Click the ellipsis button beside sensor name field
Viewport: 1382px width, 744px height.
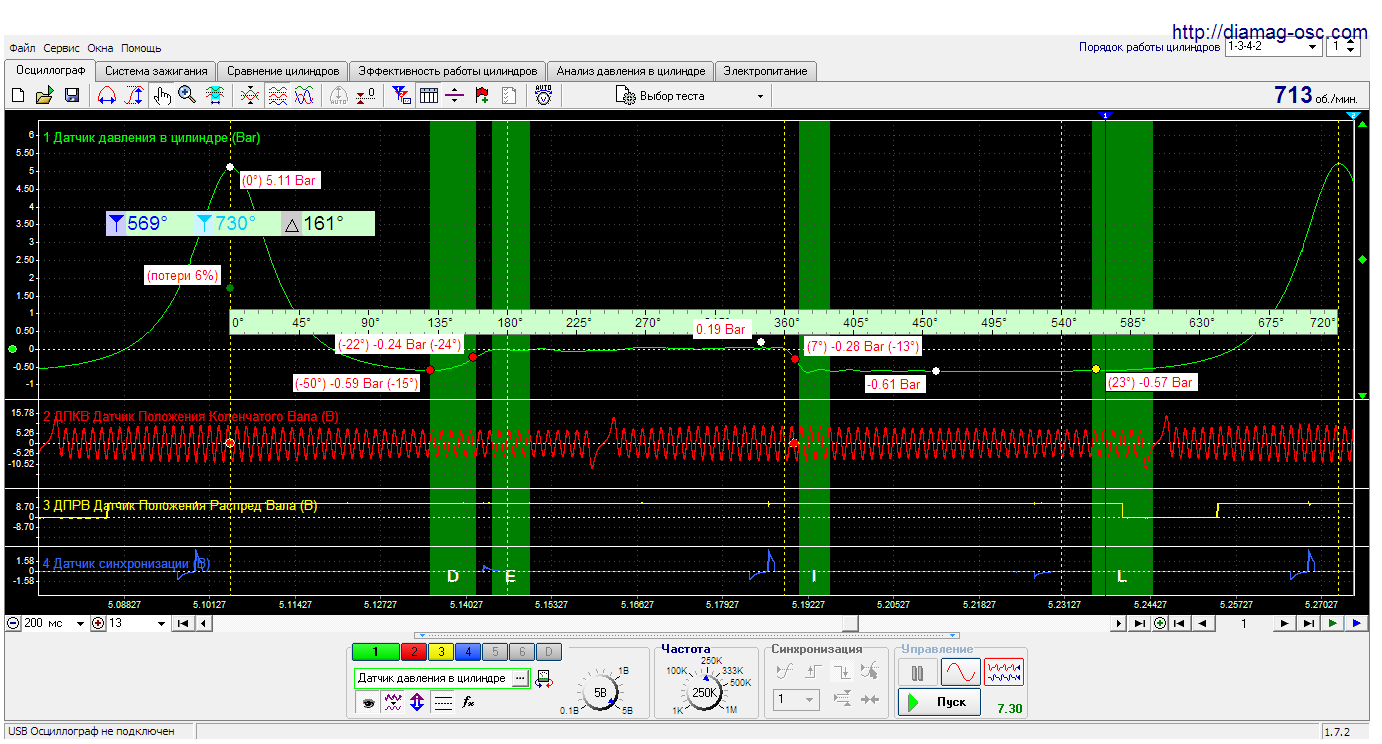pyautogui.click(x=520, y=678)
